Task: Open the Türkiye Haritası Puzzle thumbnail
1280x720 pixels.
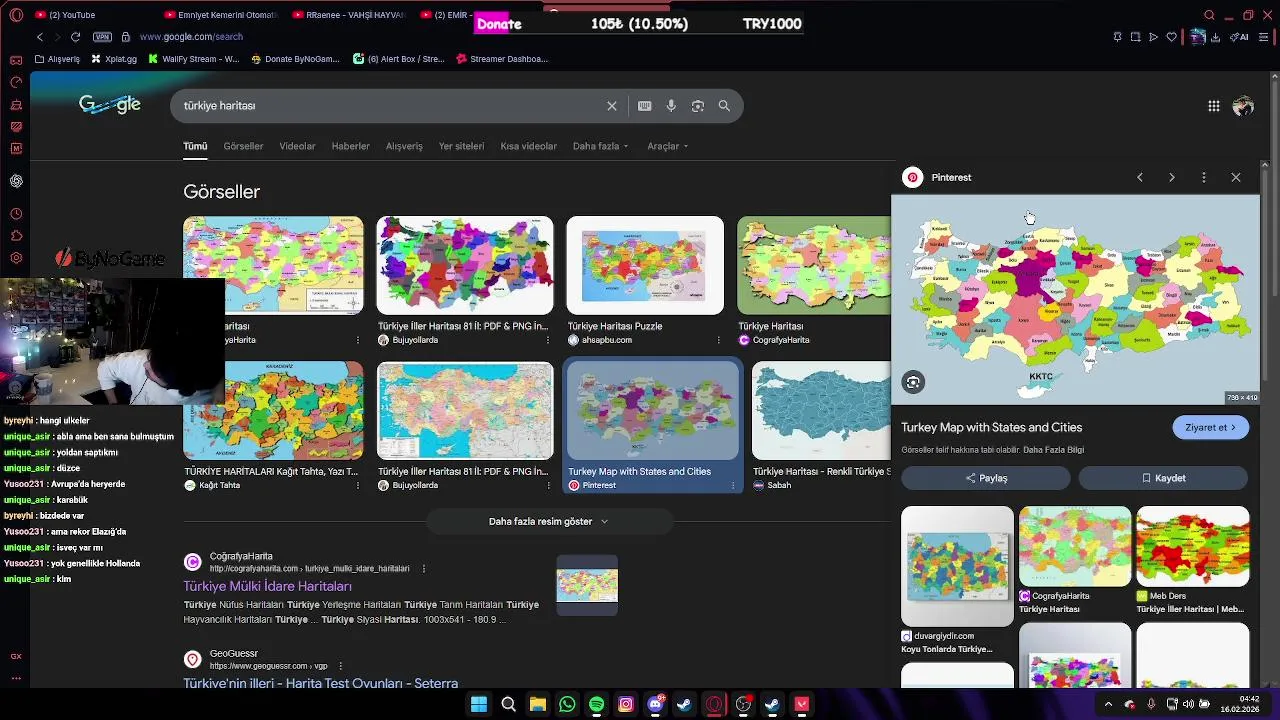Action: tap(645, 266)
